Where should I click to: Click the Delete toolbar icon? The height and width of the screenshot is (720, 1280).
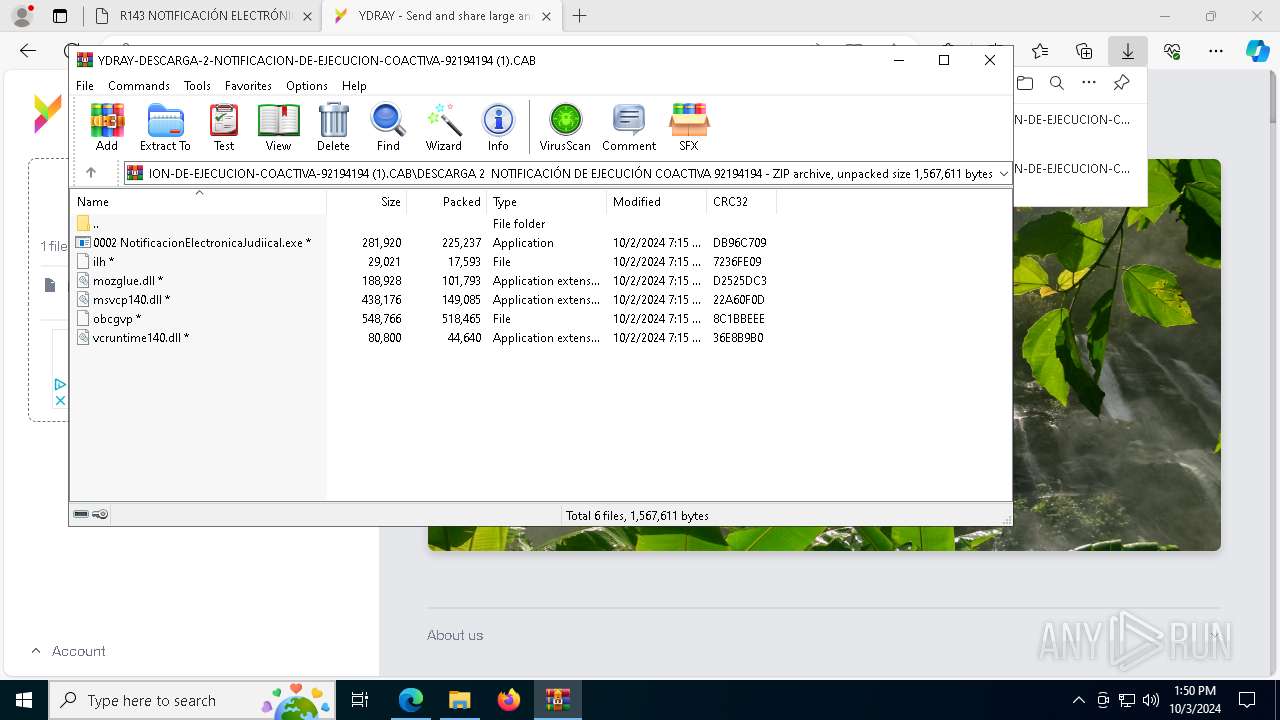(x=333, y=127)
